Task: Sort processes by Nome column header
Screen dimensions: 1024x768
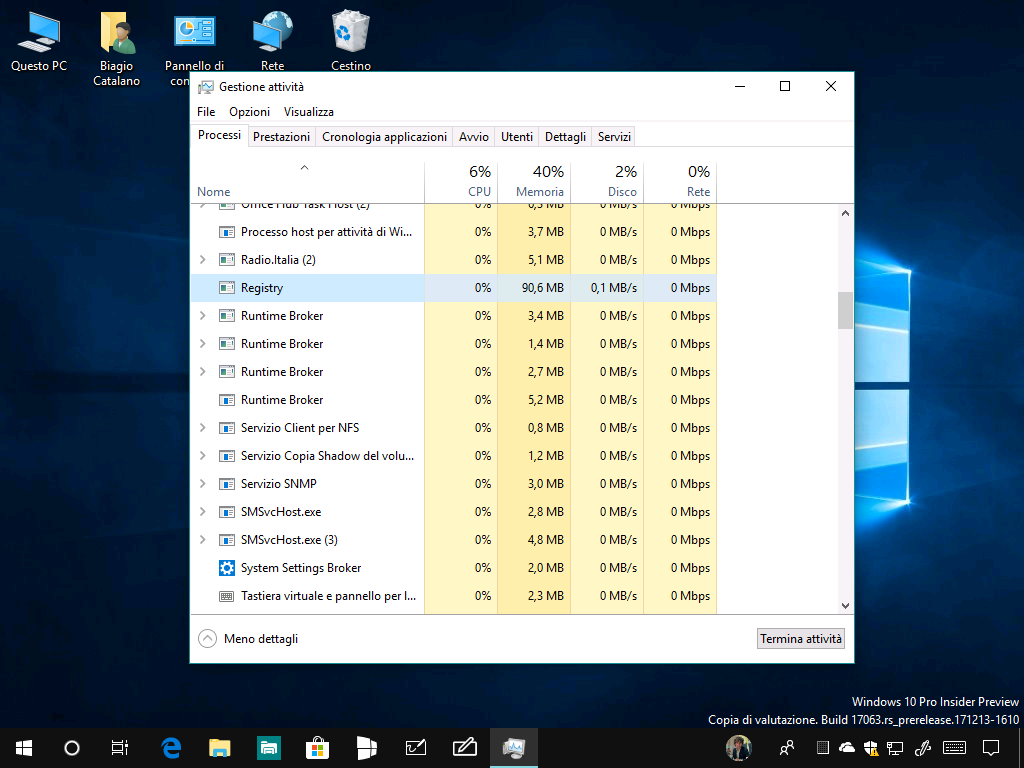Action: pos(308,182)
